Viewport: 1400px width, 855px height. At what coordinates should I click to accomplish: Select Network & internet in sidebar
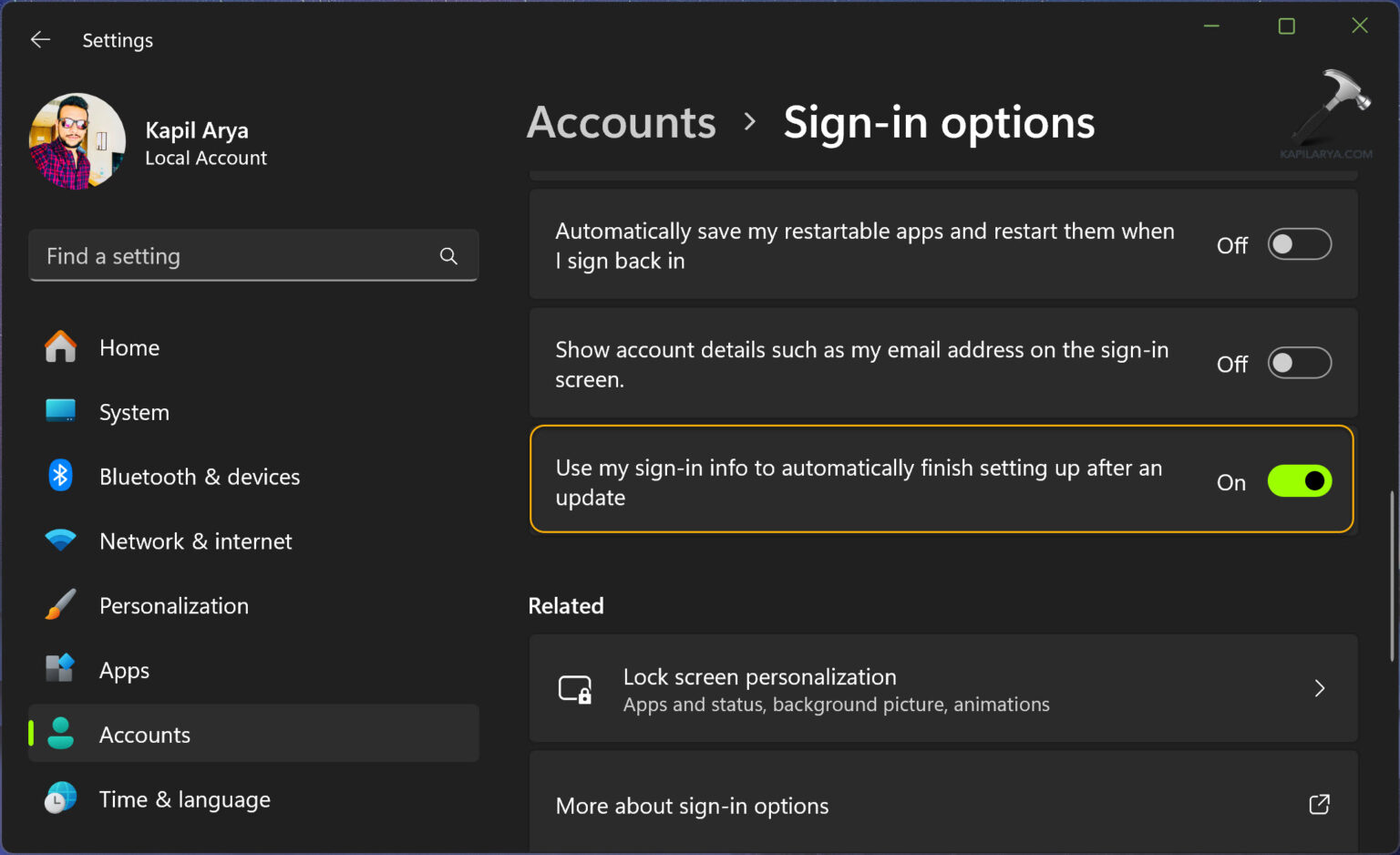tap(253, 541)
